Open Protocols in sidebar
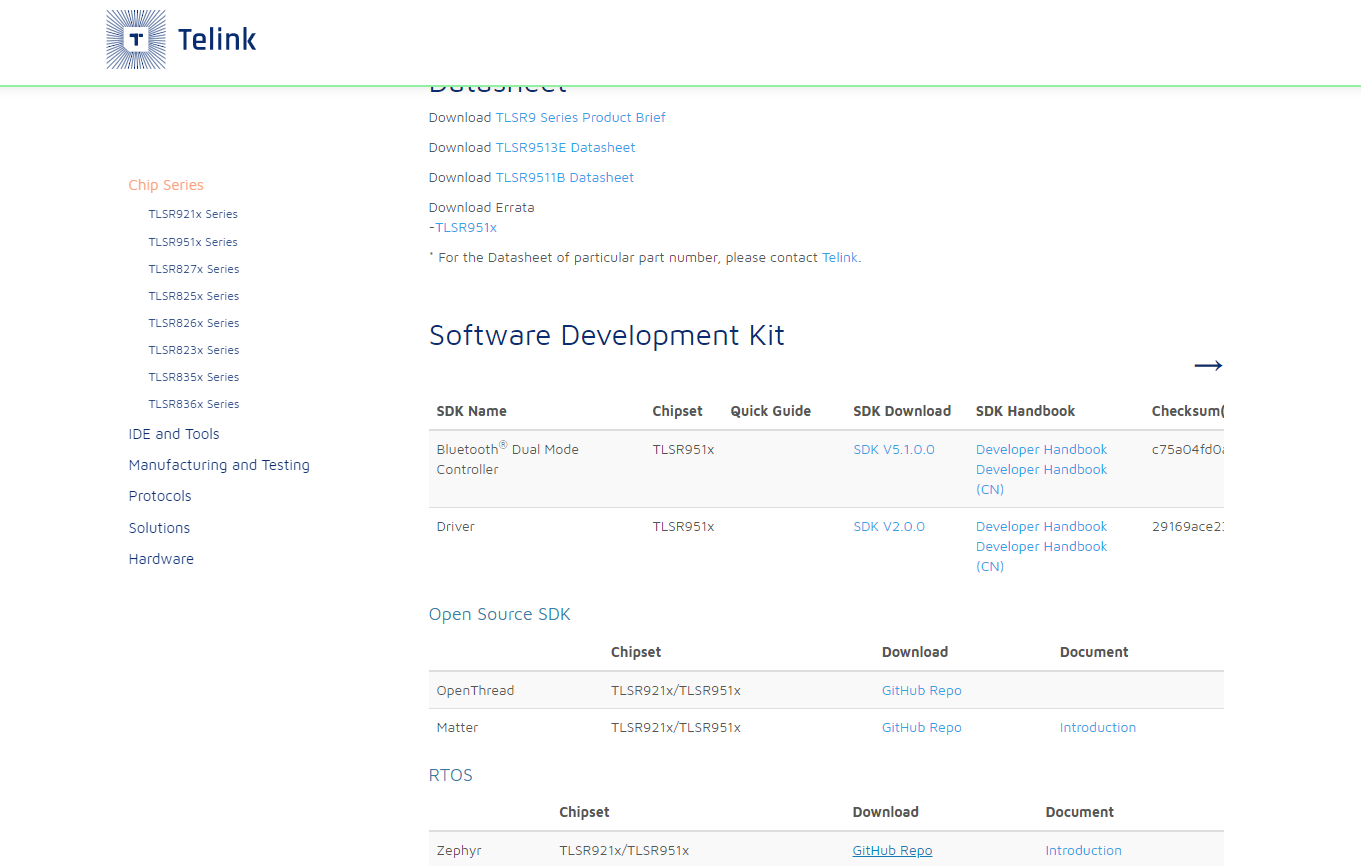1361x866 pixels. click(160, 496)
